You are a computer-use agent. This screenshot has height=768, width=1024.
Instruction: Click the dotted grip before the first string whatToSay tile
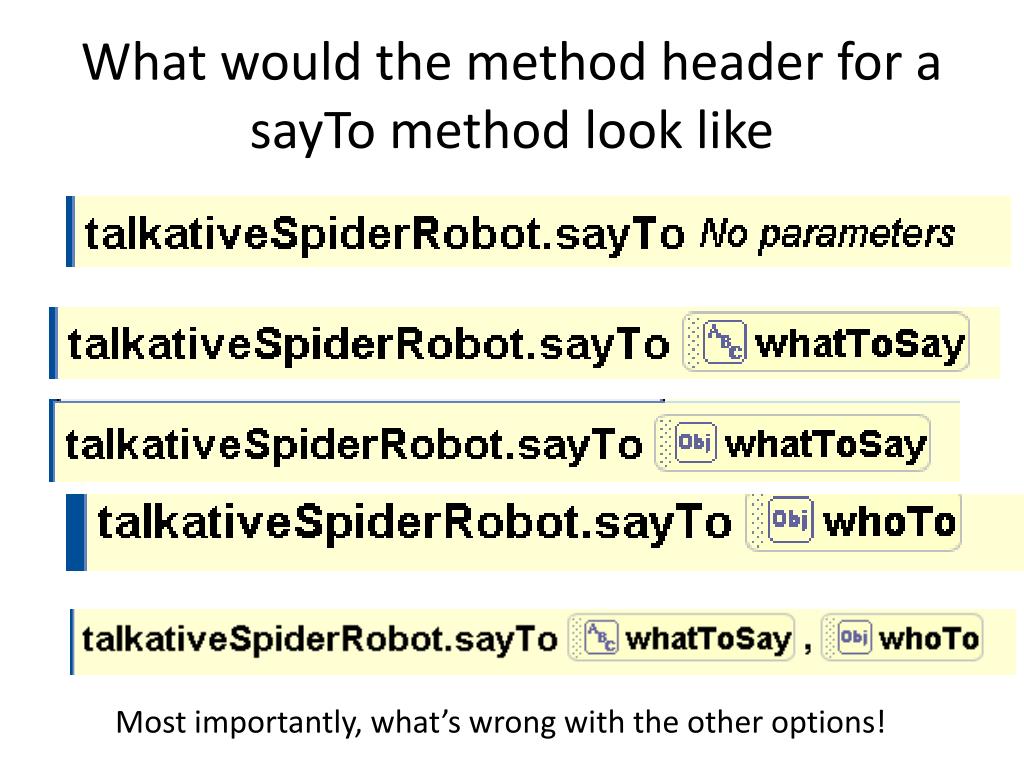[x=692, y=344]
